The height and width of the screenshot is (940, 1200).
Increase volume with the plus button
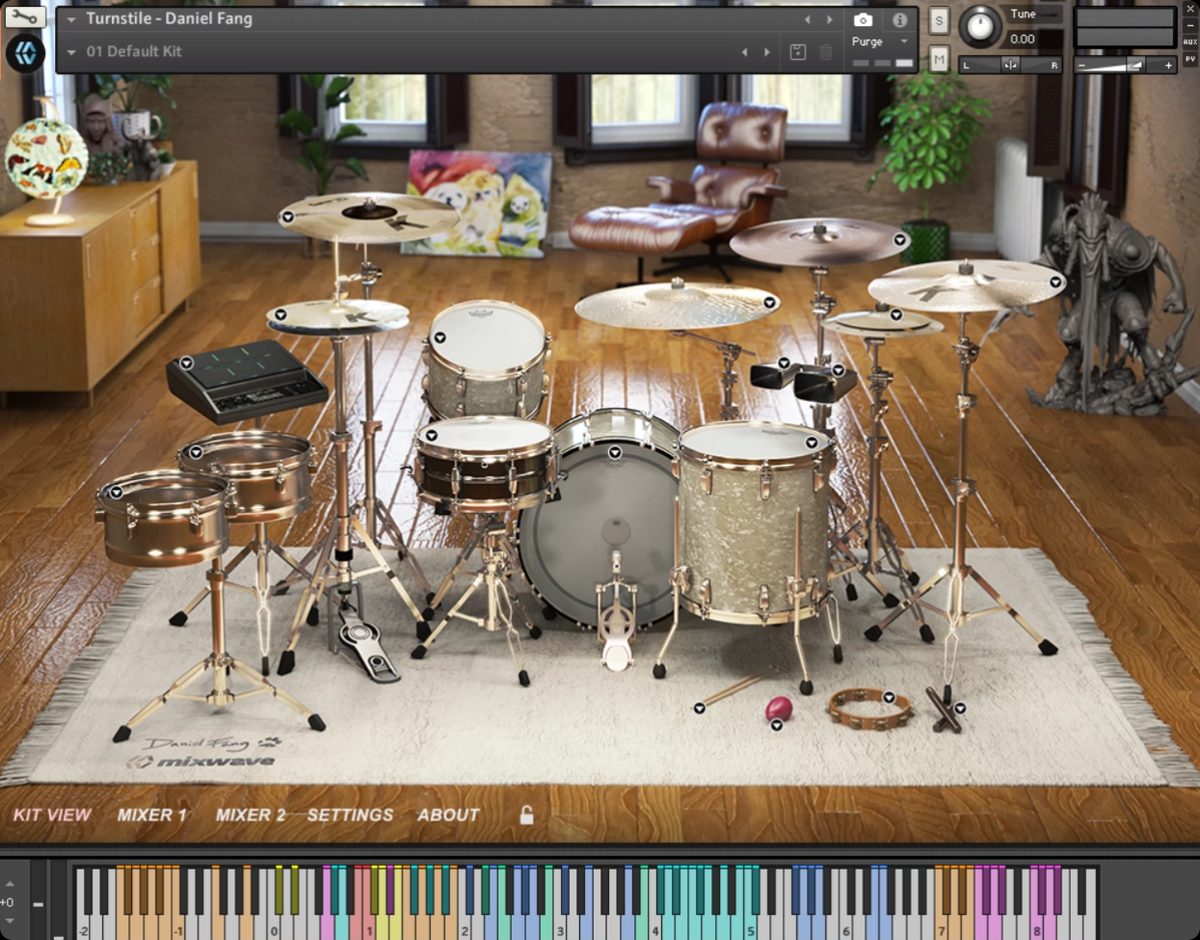click(x=1168, y=65)
